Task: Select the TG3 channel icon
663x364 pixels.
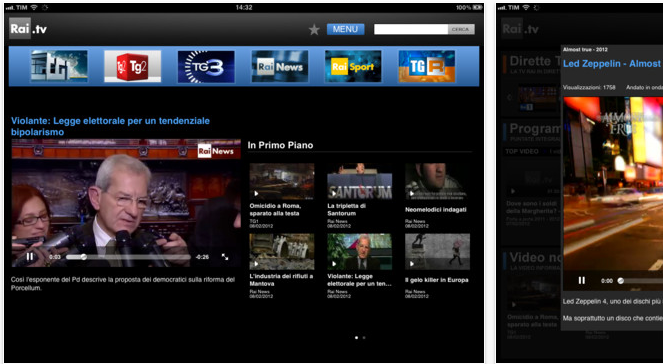Action: (206, 66)
